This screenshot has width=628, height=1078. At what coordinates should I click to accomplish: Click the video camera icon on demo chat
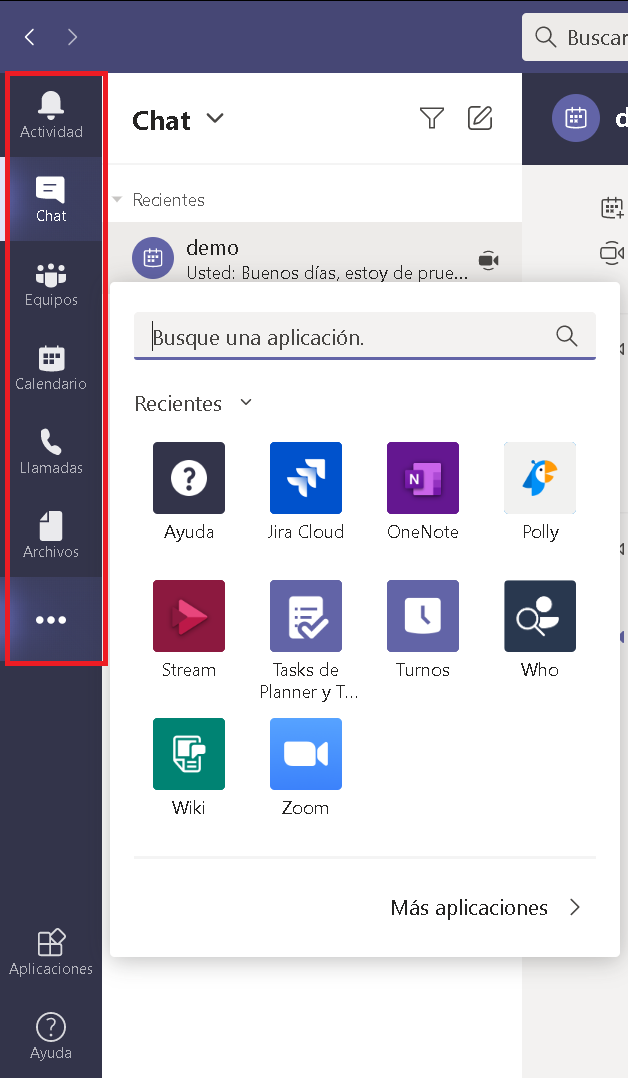click(488, 260)
